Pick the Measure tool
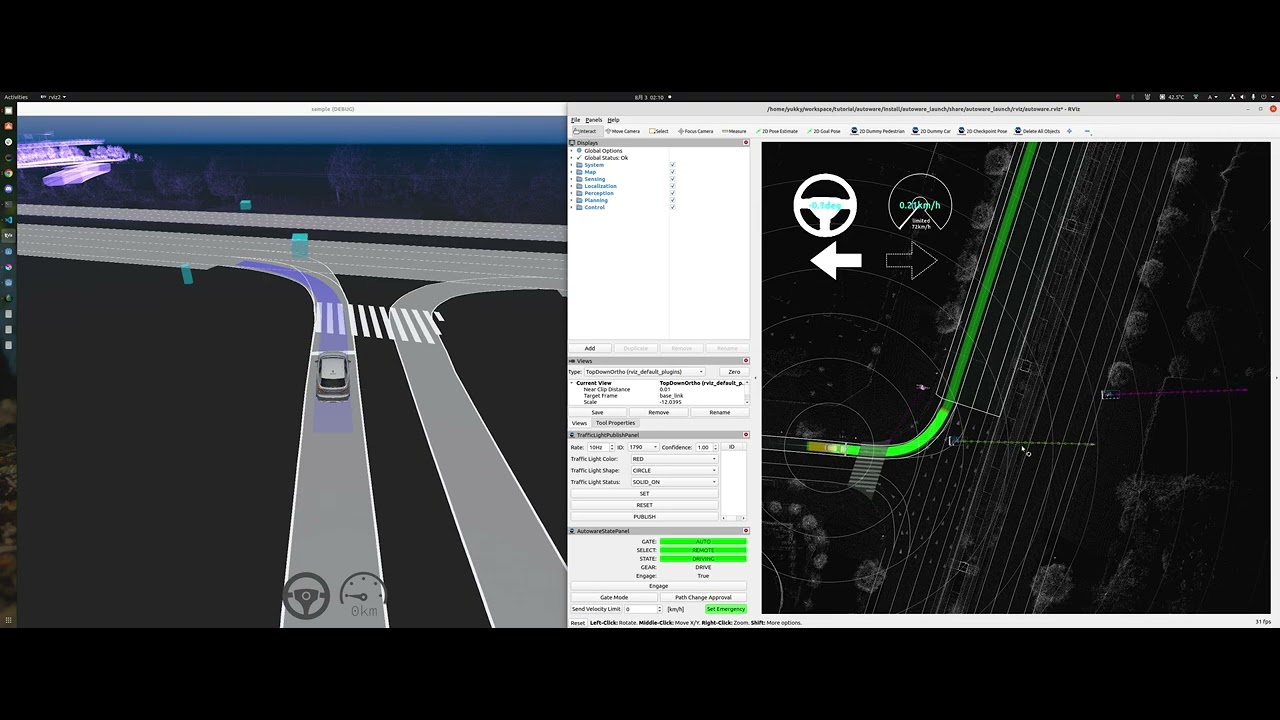1280x720 pixels. point(734,131)
